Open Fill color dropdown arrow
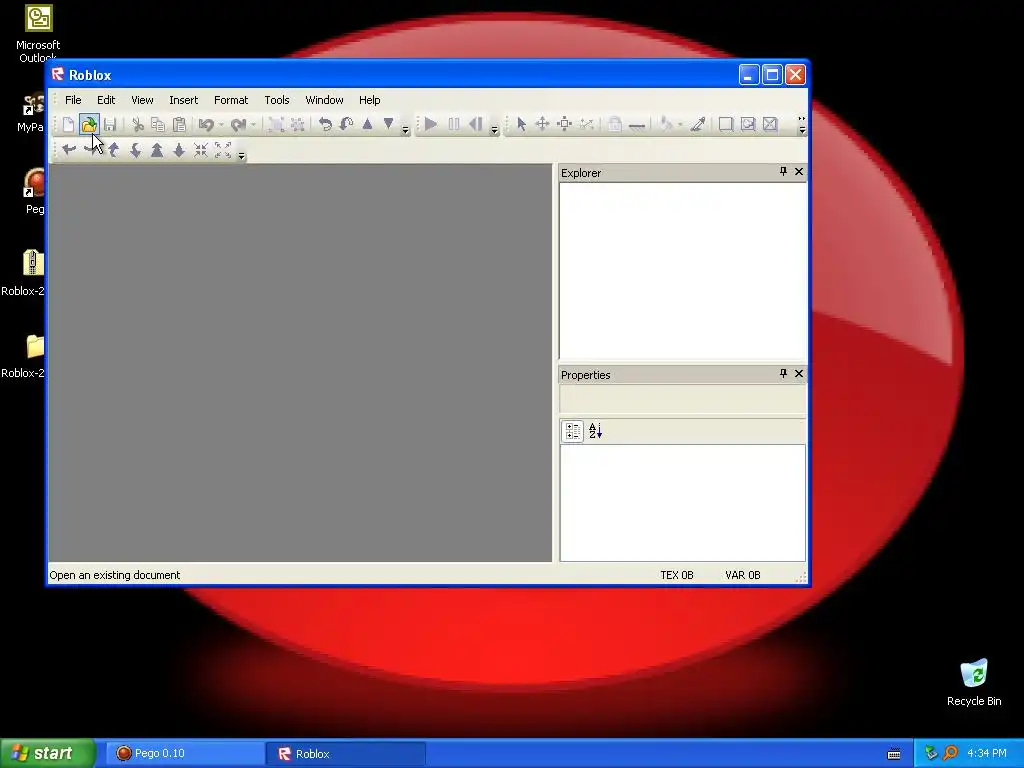 pyautogui.click(x=680, y=124)
